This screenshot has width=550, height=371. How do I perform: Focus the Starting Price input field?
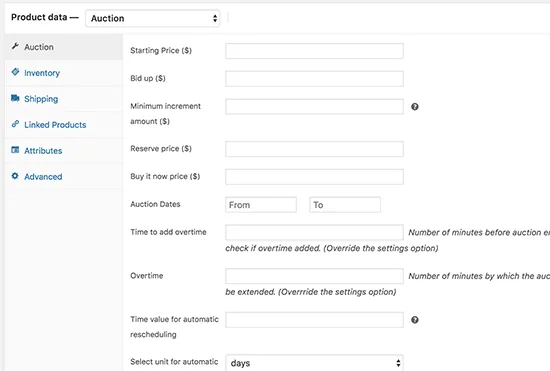[x=314, y=51]
